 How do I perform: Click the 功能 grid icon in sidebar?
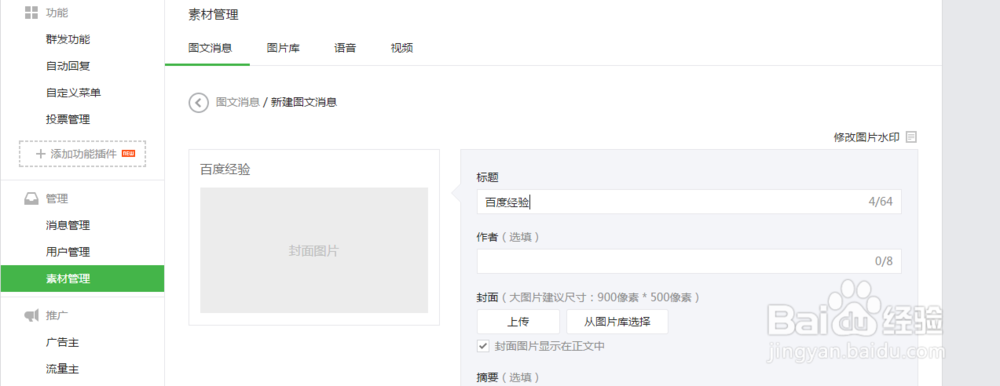pos(31,12)
